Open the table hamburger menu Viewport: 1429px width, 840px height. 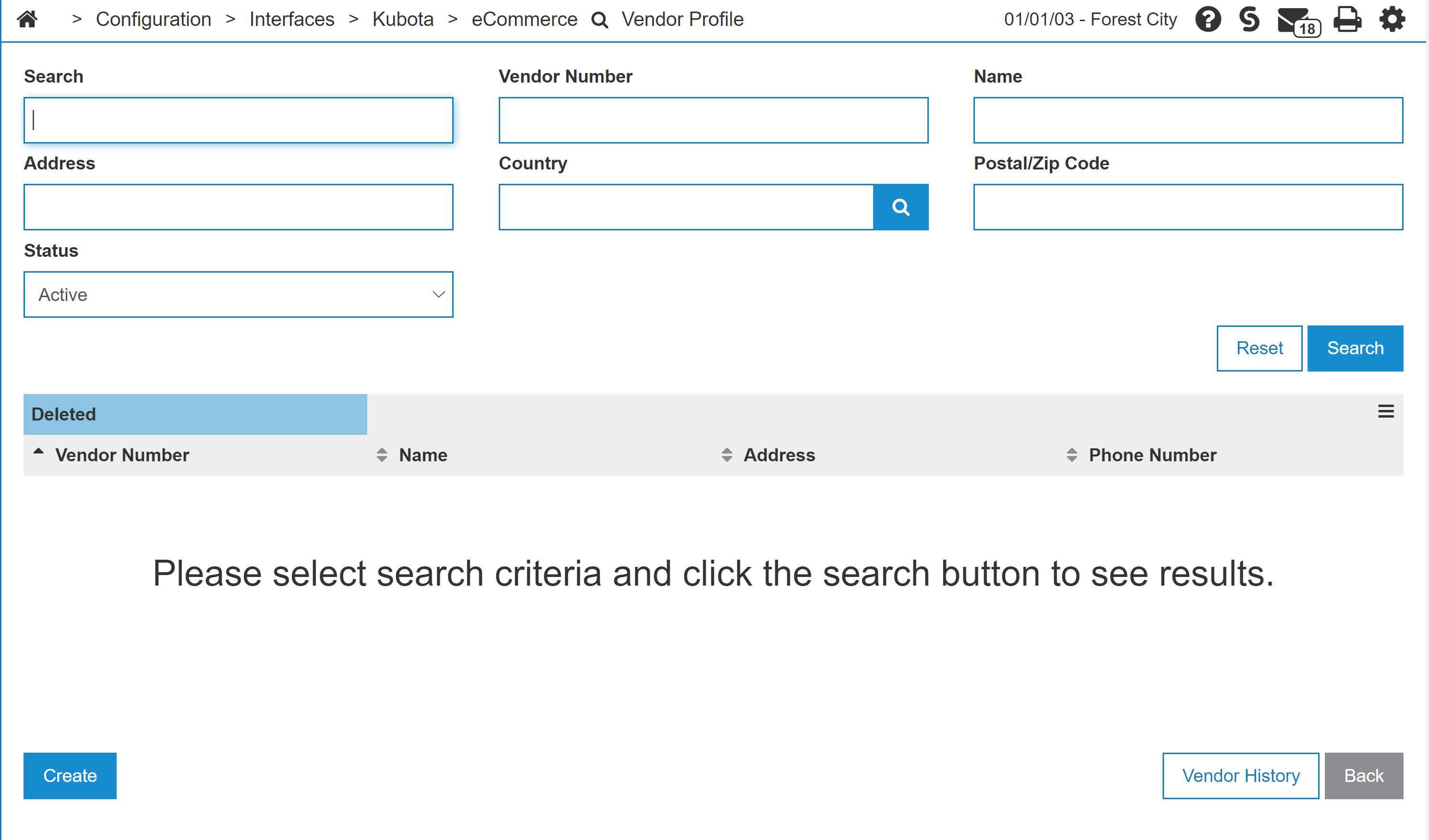pos(1386,412)
